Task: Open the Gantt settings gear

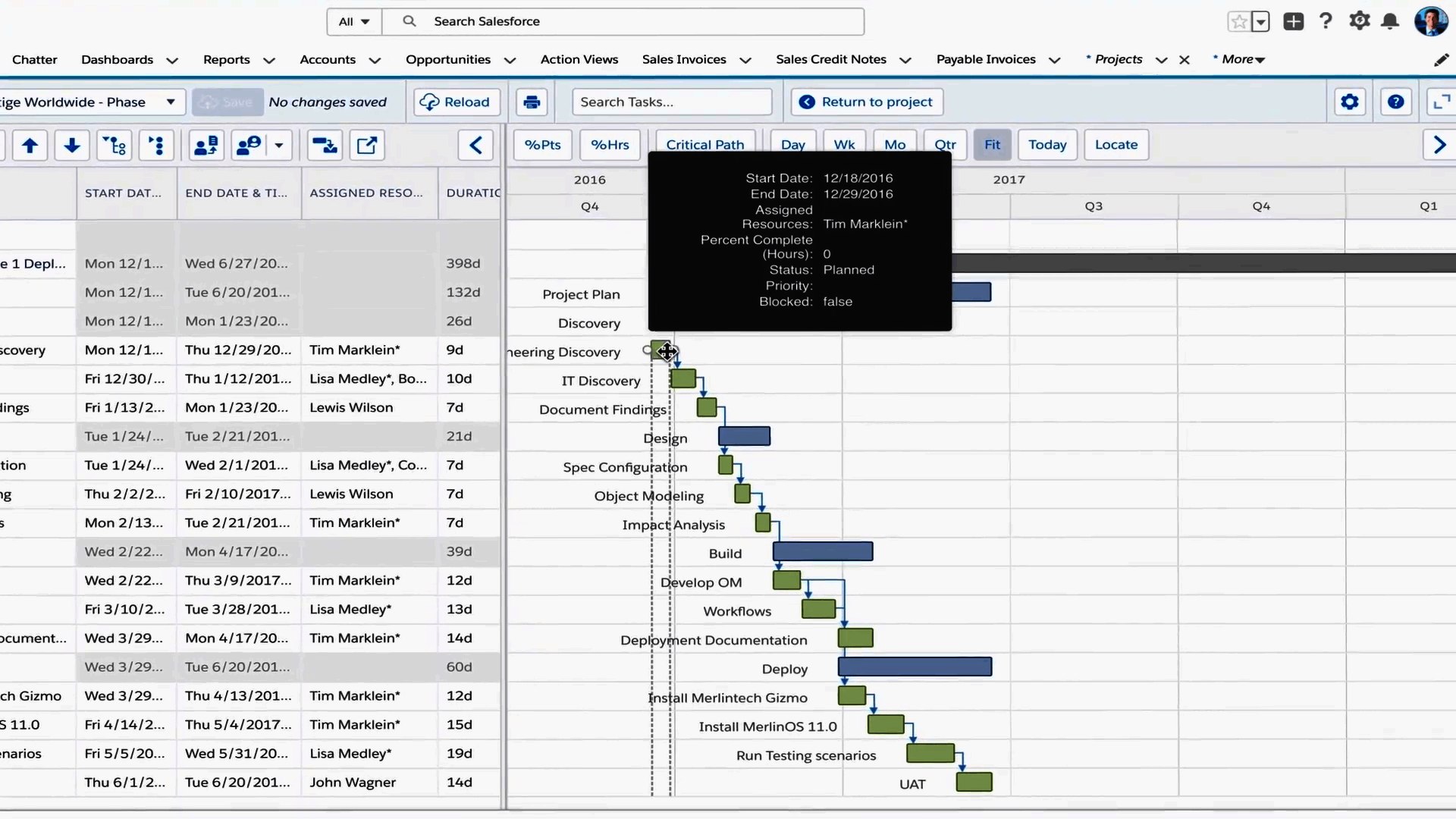Action: coord(1349,102)
